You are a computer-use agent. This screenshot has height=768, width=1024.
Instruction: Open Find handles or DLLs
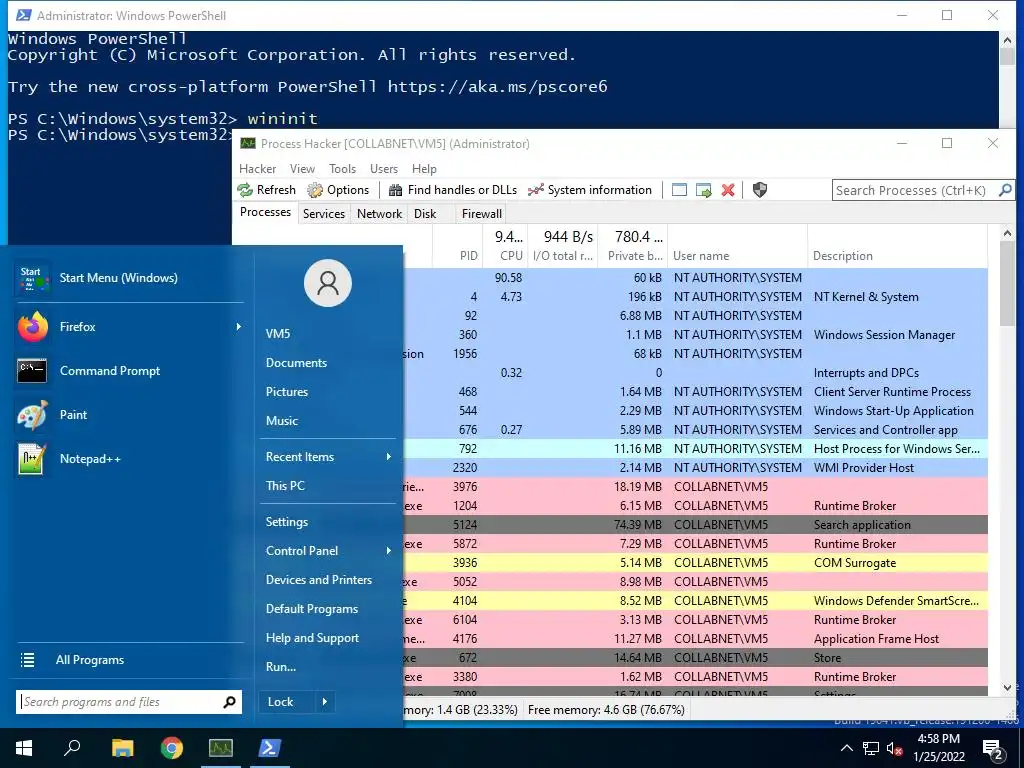coord(453,190)
